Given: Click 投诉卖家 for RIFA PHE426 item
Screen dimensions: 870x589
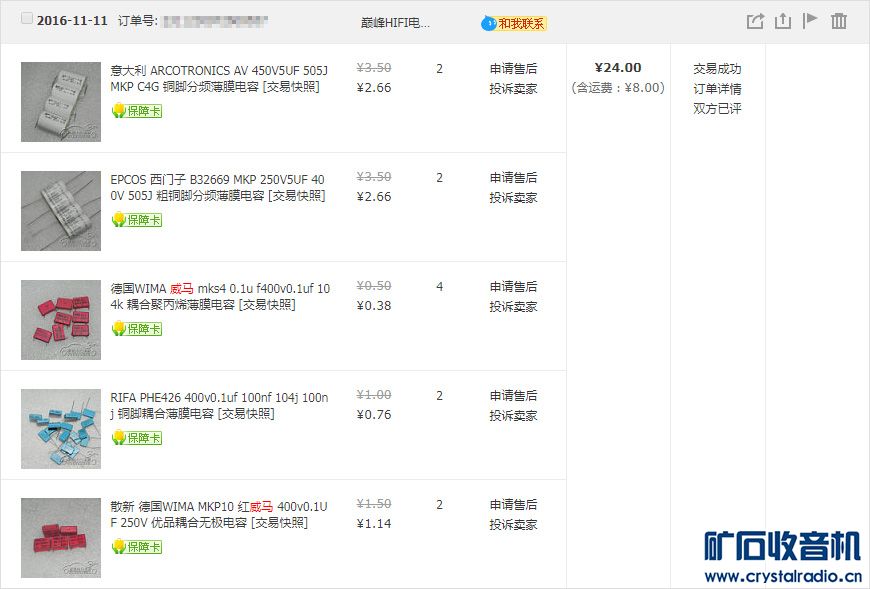Looking at the screenshot, I should 513,415.
